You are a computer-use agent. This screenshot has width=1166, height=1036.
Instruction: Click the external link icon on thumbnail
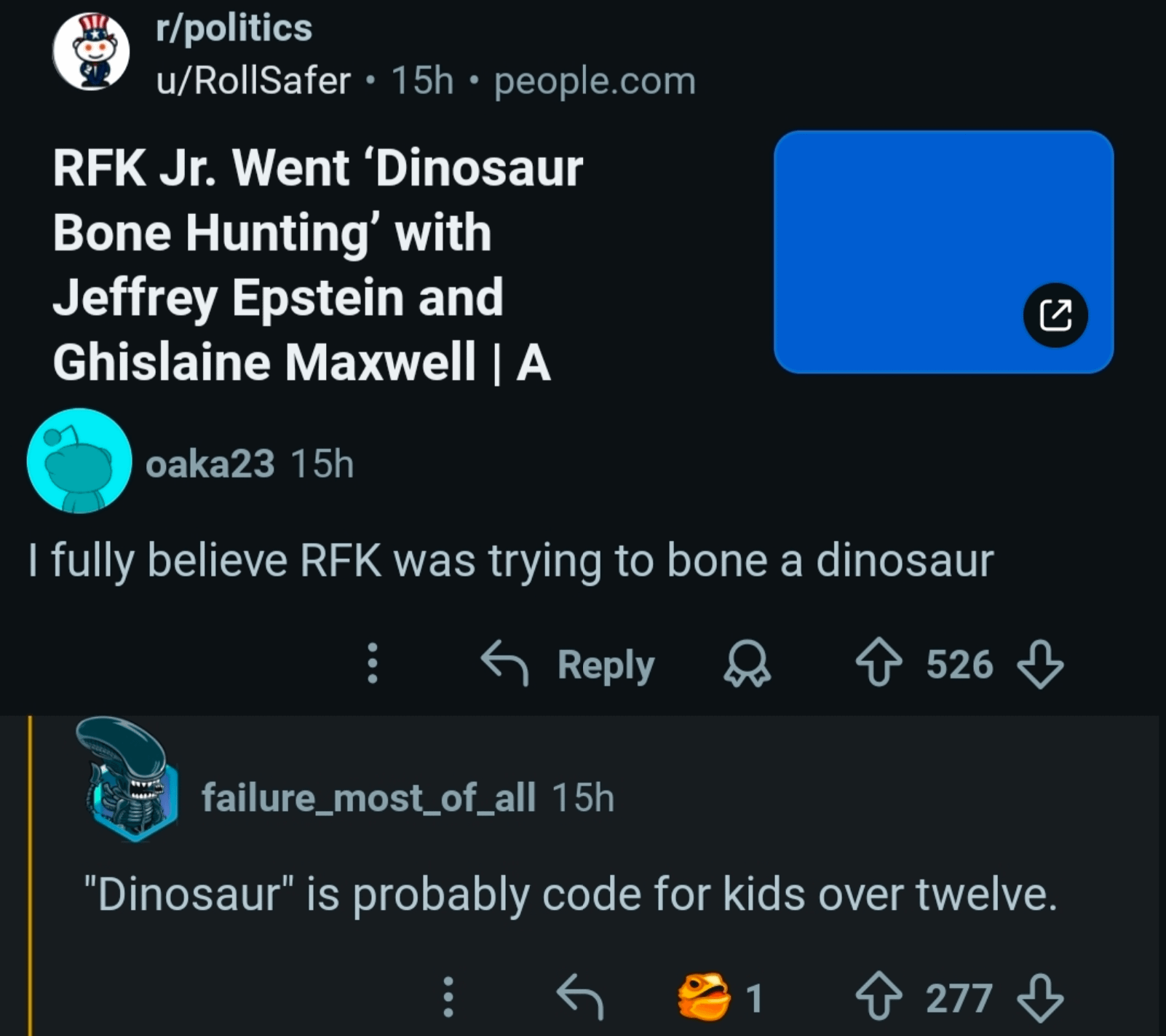click(x=1055, y=315)
